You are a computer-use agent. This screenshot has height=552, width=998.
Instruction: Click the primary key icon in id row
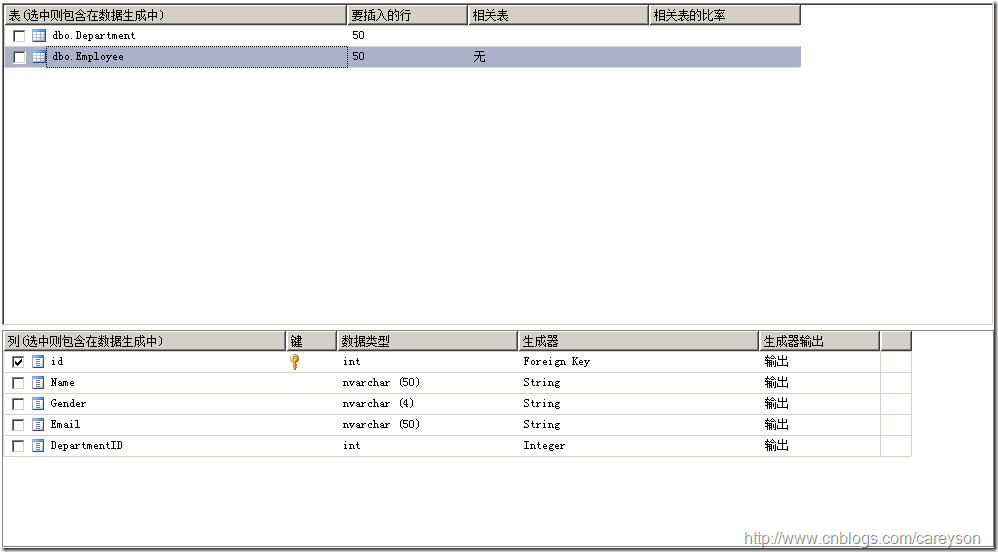(295, 362)
